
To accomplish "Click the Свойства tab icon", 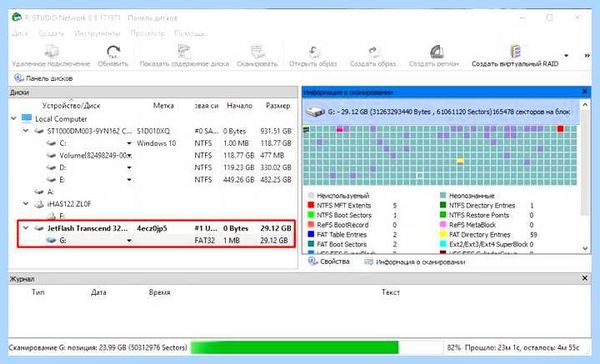I will [x=313, y=261].
